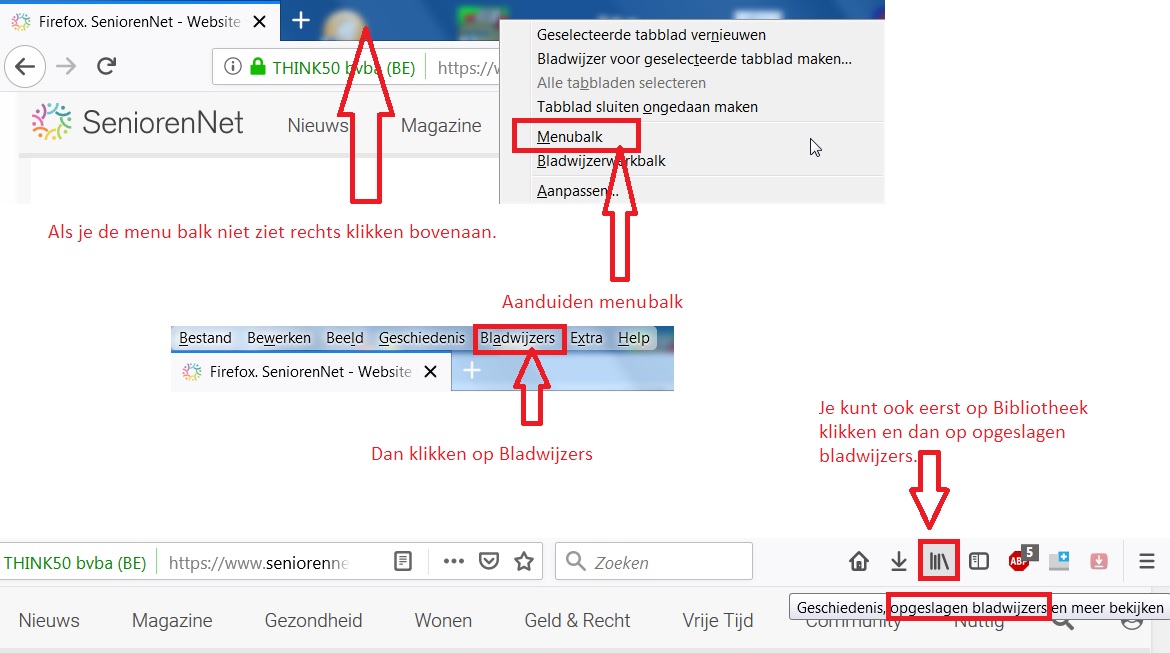The image size is (1170, 653).
Task: Open the Geld & Recht site link
Action: click(577, 621)
